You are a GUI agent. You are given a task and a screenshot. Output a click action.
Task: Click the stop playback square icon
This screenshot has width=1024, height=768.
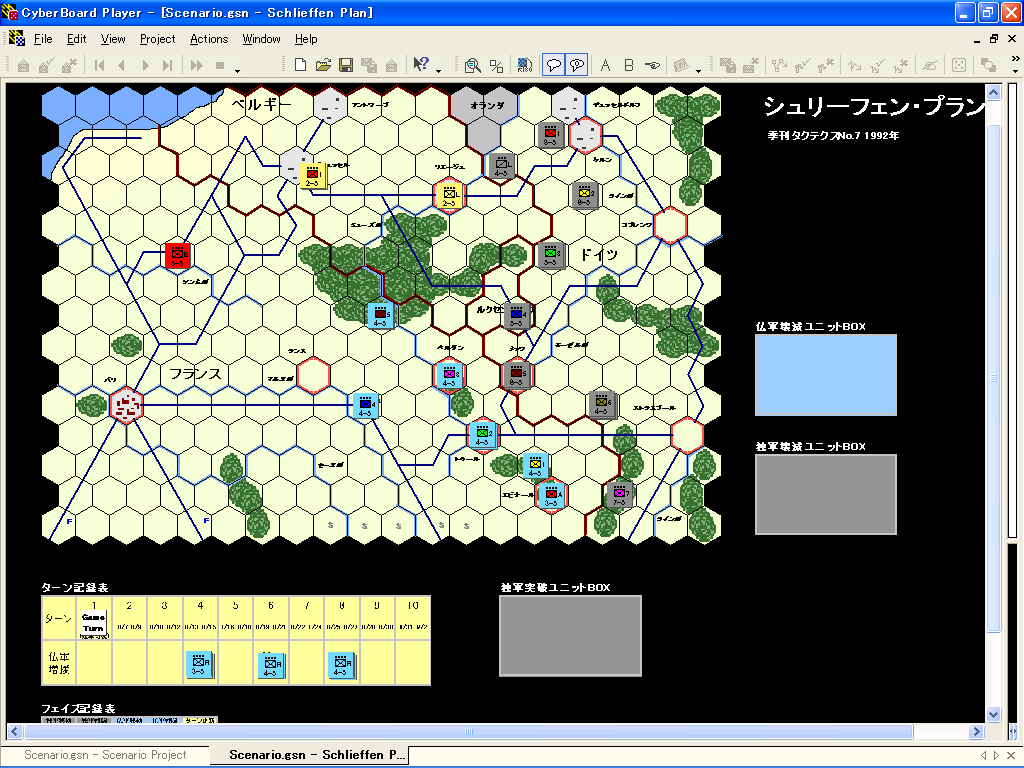coord(220,65)
